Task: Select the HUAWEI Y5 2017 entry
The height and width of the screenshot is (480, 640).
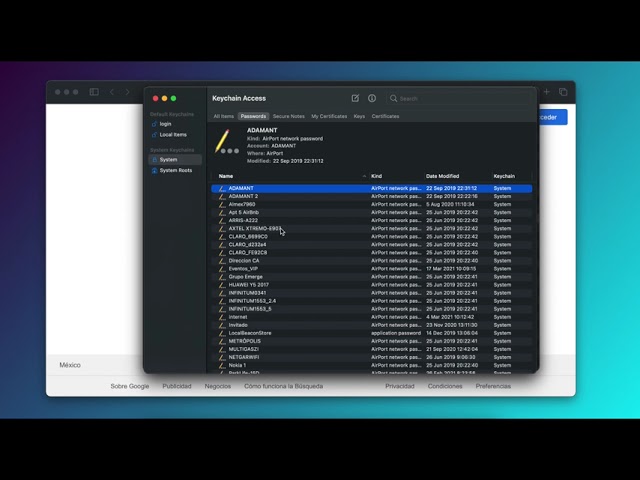Action: pyautogui.click(x=371, y=285)
